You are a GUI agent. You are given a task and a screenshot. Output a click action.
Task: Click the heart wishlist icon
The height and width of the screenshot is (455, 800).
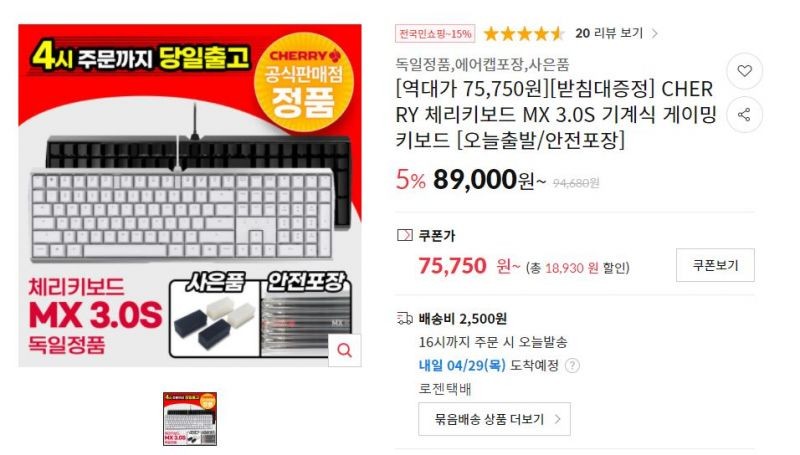[744, 71]
